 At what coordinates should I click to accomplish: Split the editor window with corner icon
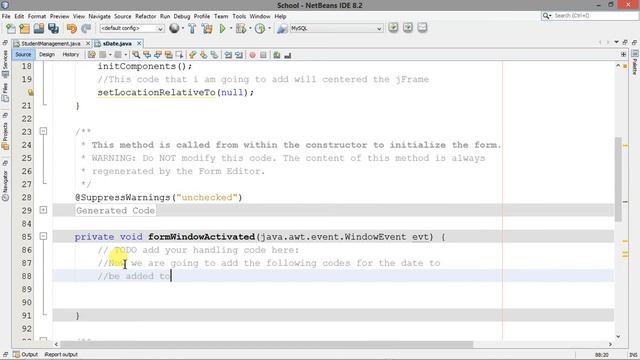pyautogui.click(x=623, y=54)
